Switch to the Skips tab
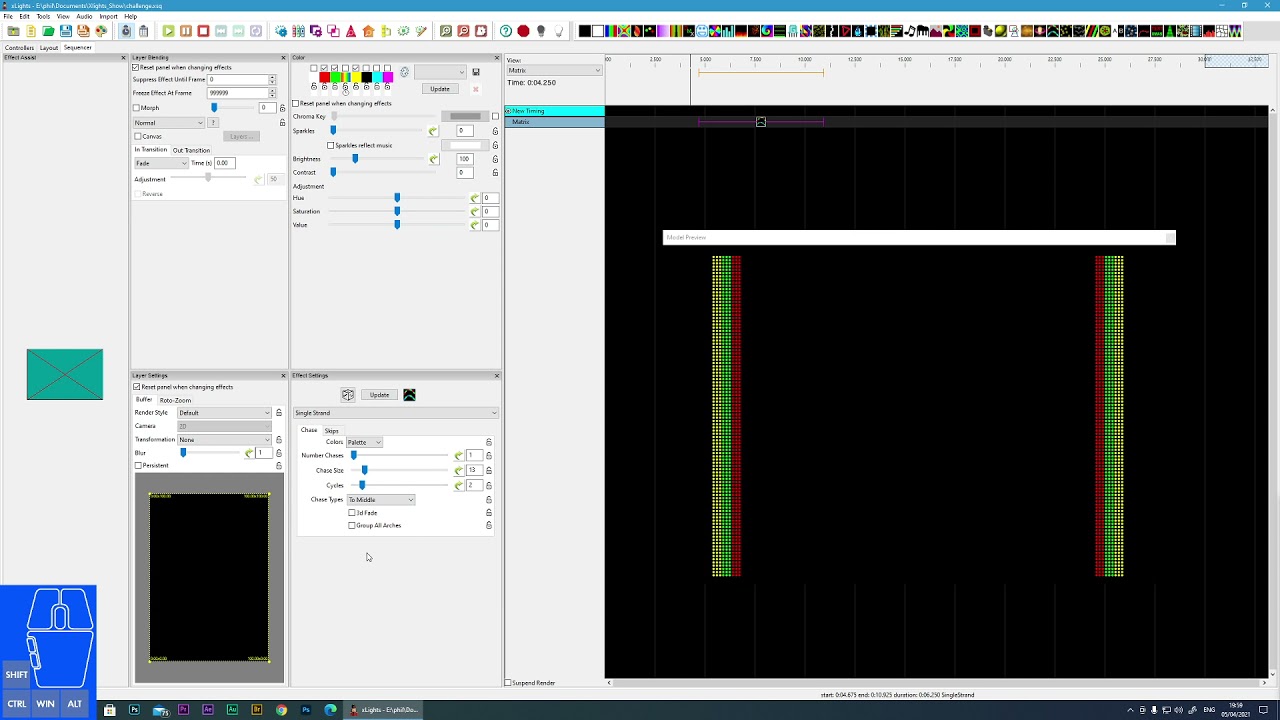Screen dimensions: 1280x720 (x=331, y=430)
